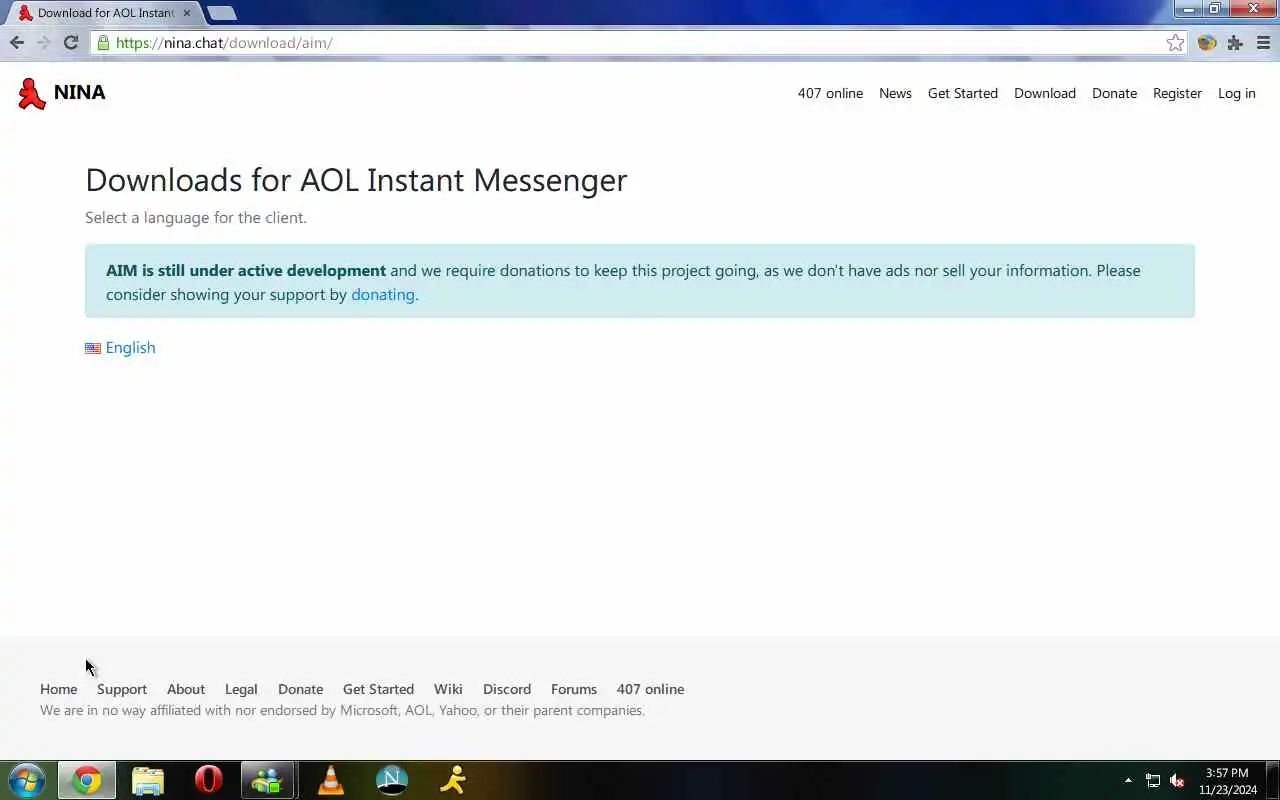Click the Chrome icon in the taskbar
Screen dimensions: 1280x800
(87, 780)
